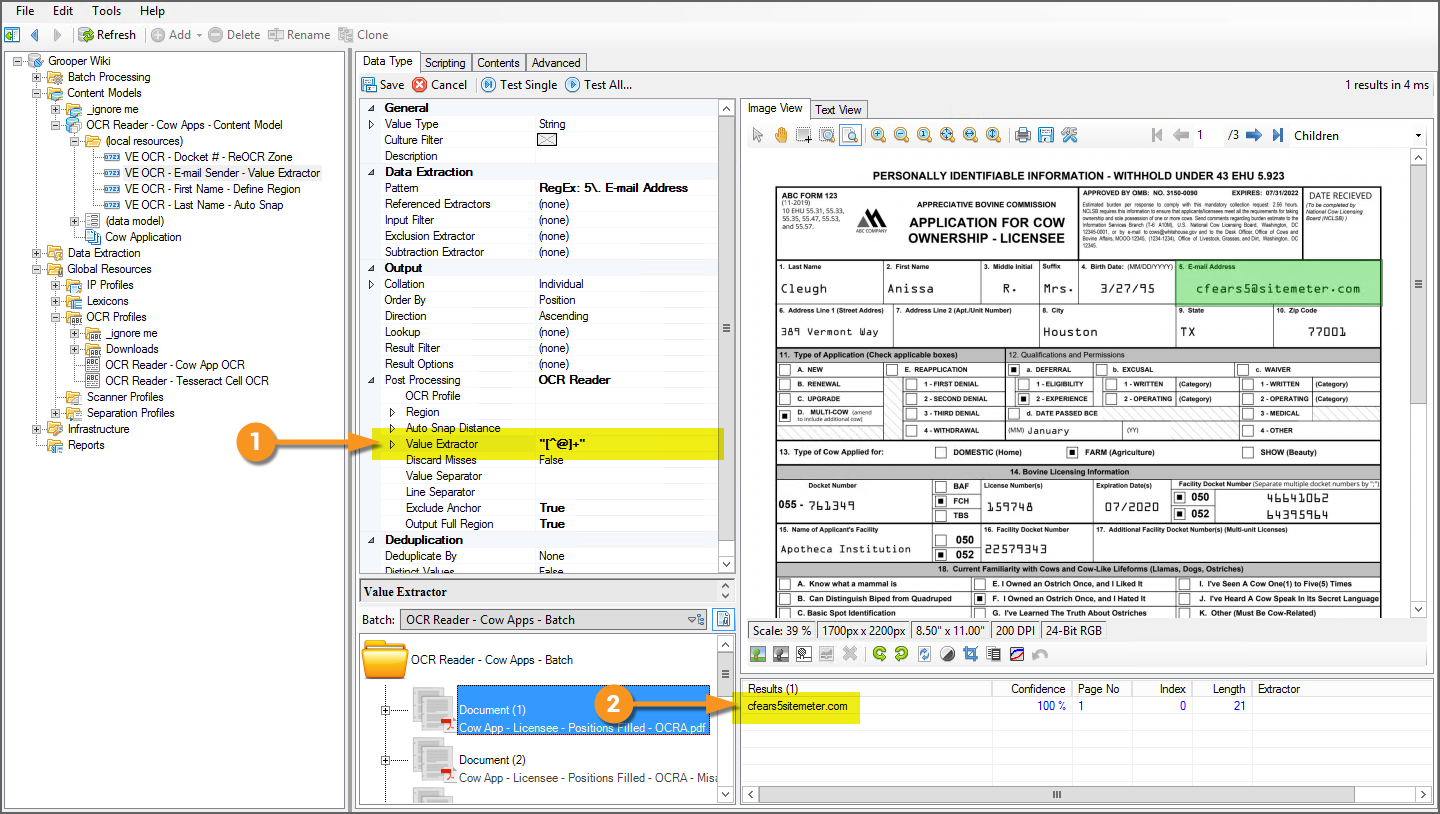This screenshot has width=1440, height=814.
Task: Click the Save button
Action: tap(383, 85)
